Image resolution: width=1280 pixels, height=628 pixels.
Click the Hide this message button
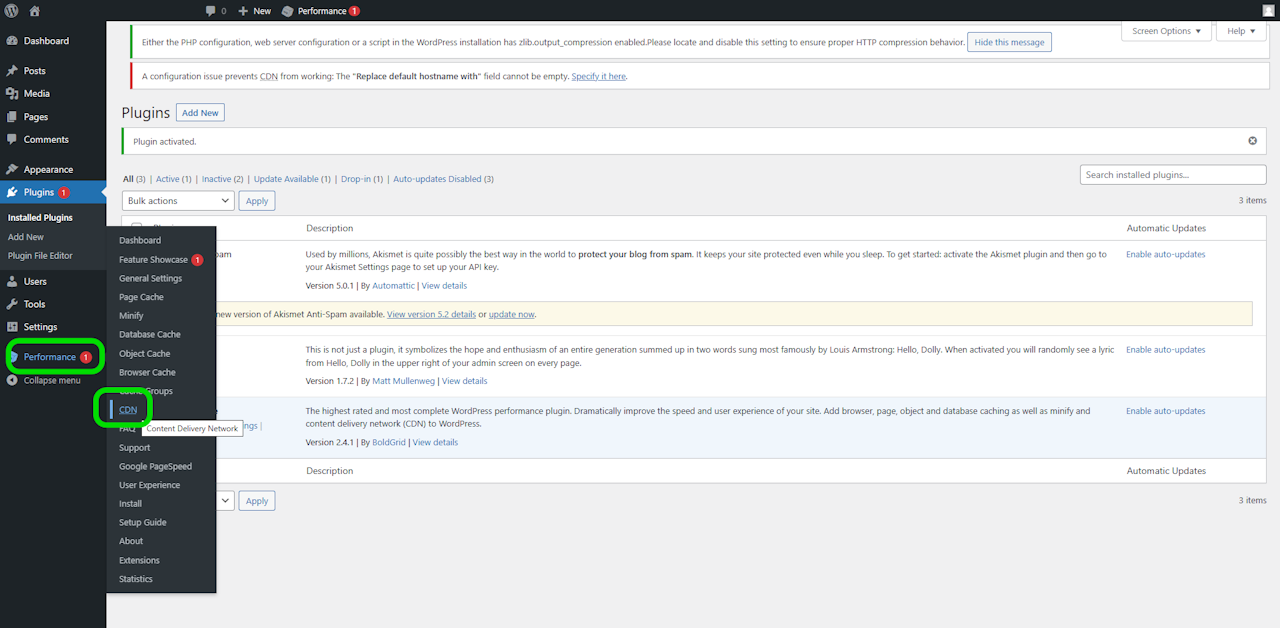1009,42
